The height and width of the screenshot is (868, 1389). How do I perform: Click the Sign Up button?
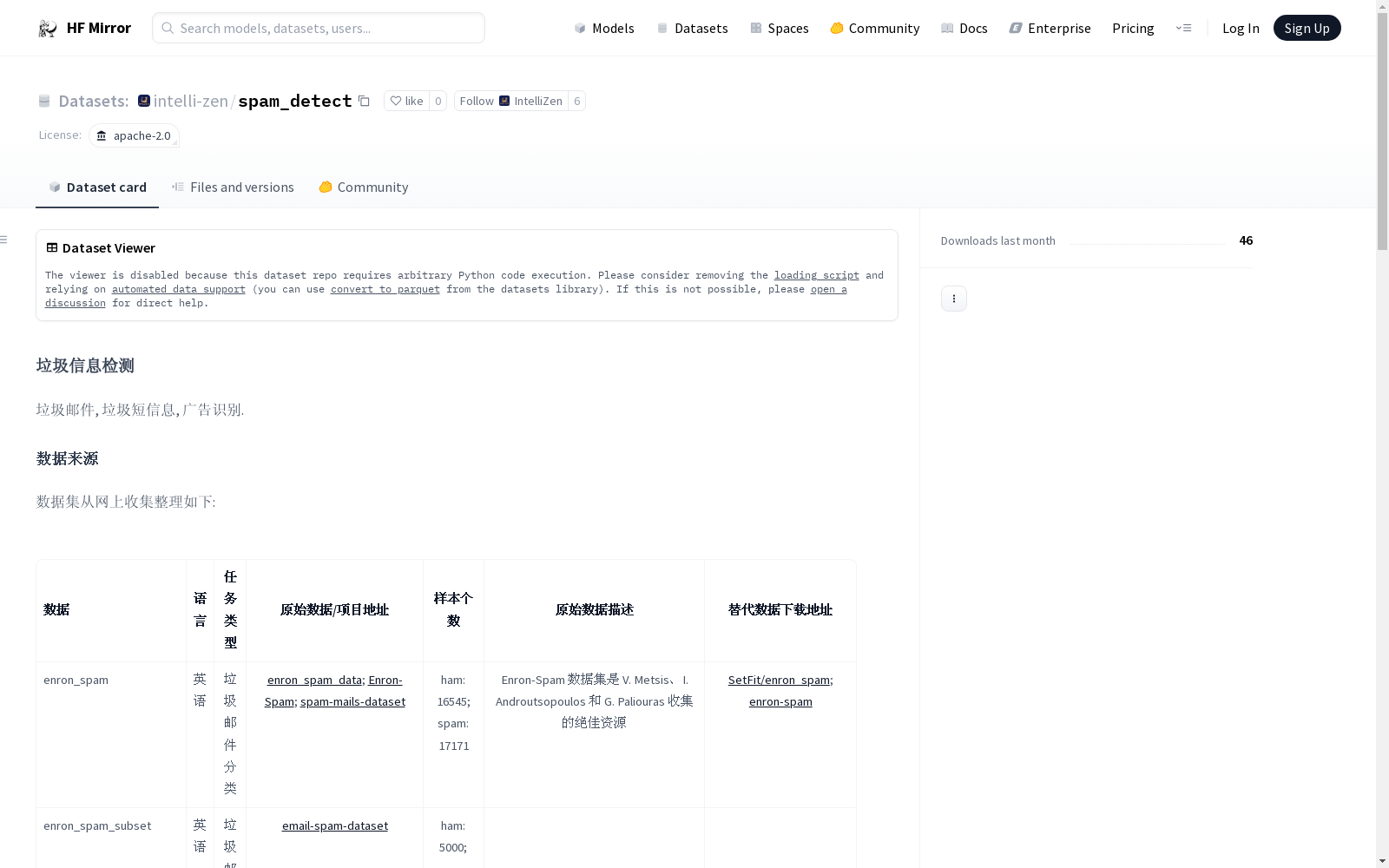point(1307,28)
